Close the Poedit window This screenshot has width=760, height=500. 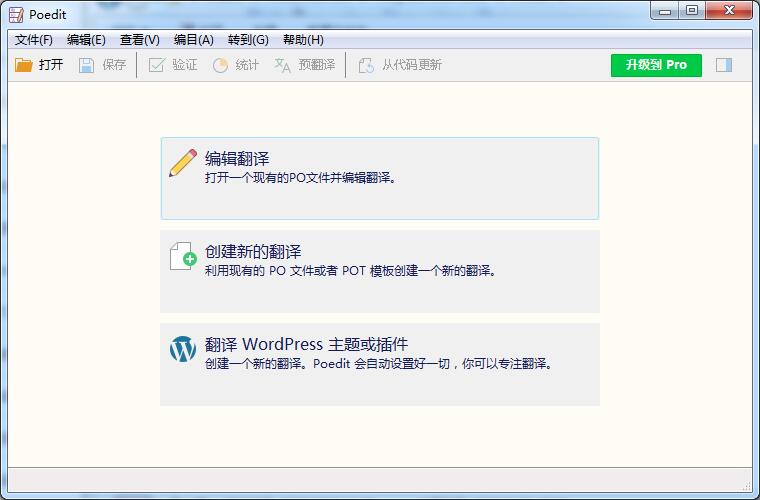[729, 11]
